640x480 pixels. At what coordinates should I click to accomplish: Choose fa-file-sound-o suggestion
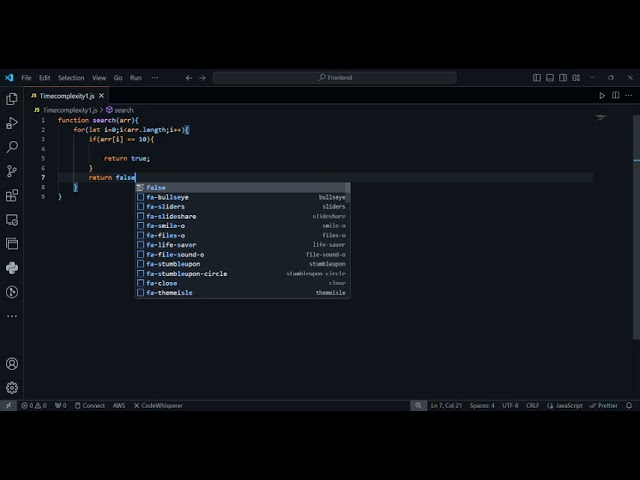coord(243,254)
